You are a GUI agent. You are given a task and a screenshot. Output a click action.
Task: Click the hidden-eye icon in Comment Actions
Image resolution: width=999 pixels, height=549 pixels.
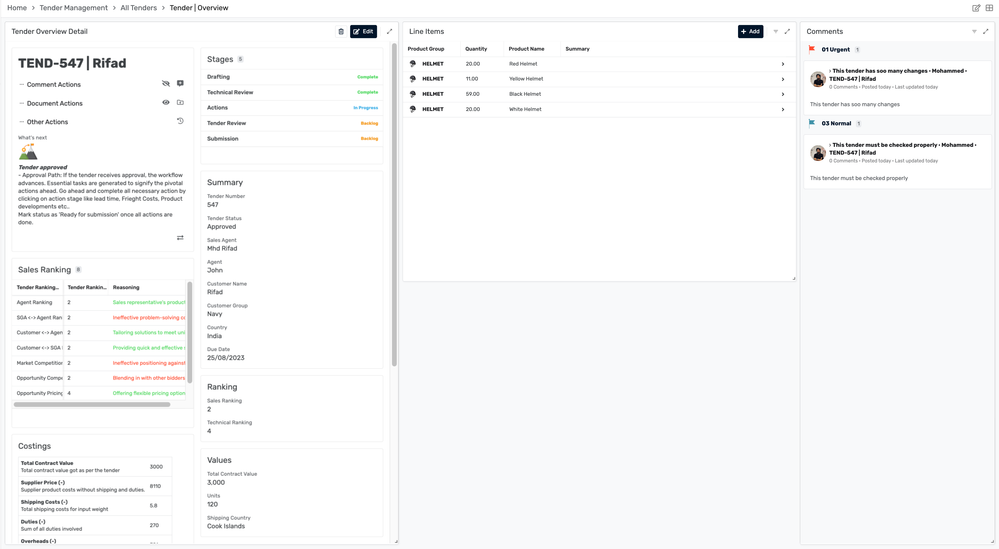[x=166, y=83]
